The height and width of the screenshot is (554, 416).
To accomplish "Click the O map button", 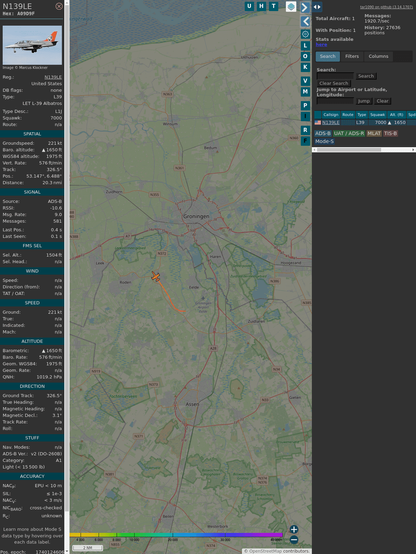I will tap(305, 57).
